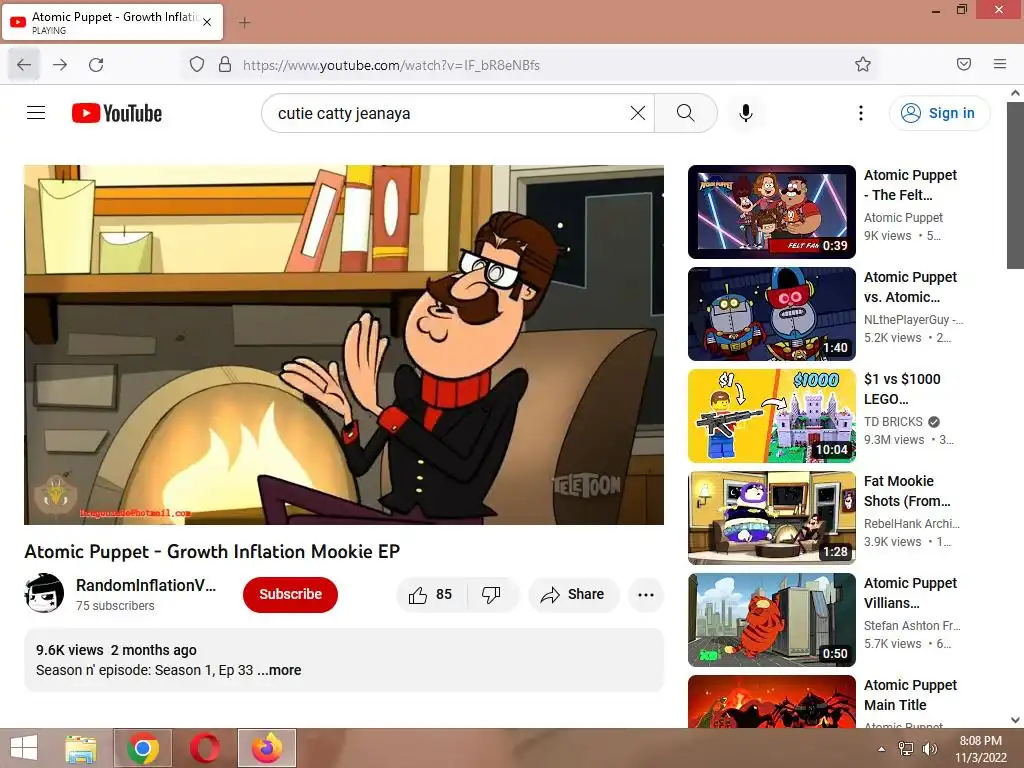This screenshot has width=1024, height=768.
Task: Click the Share button
Action: click(573, 595)
